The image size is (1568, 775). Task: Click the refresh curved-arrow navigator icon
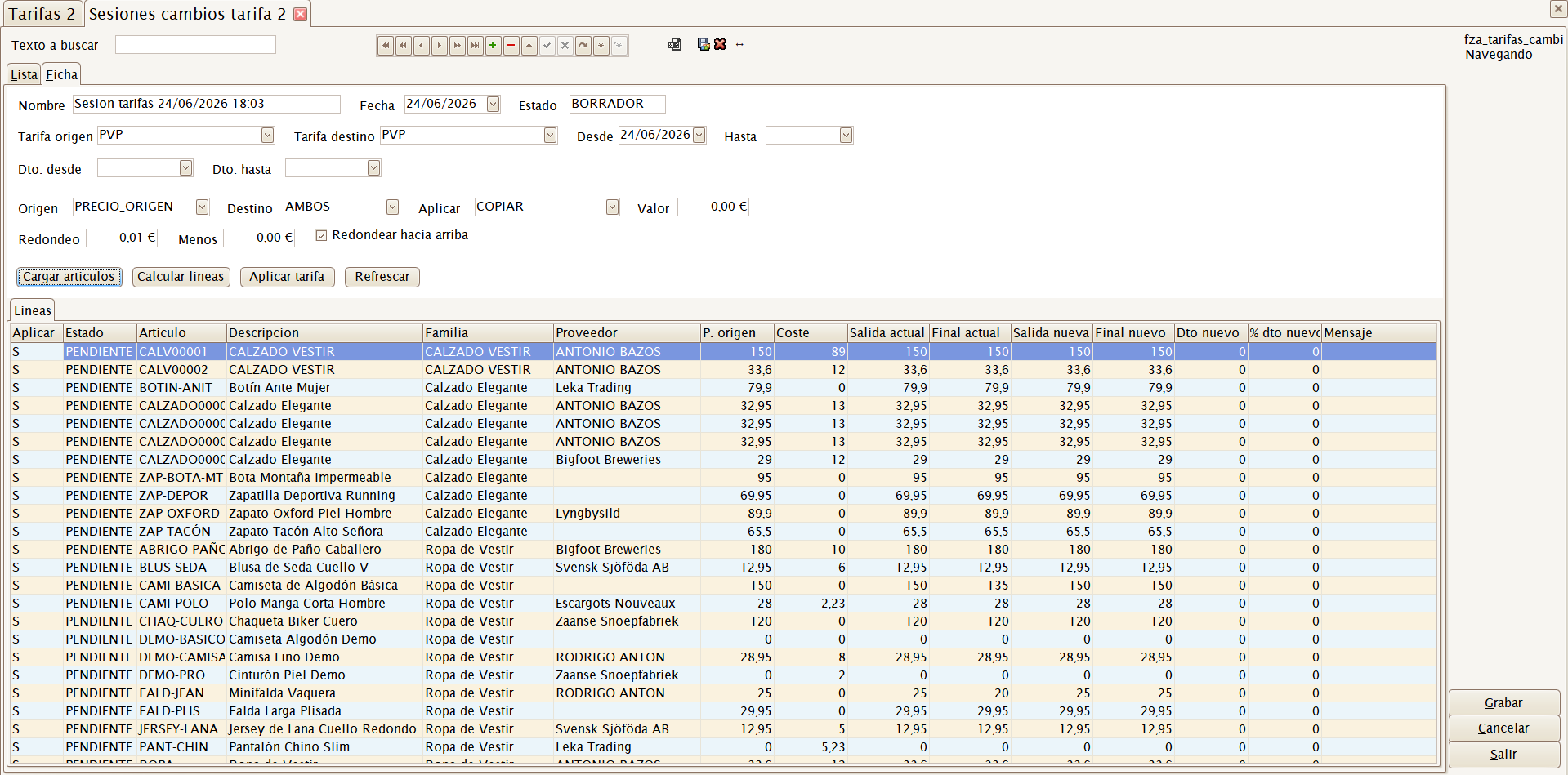click(583, 46)
